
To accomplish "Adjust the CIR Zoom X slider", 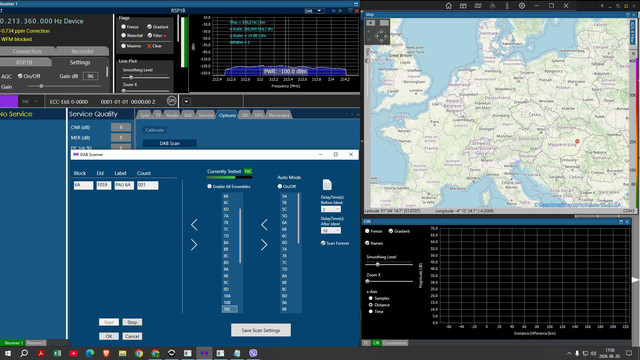I will coord(367,281).
